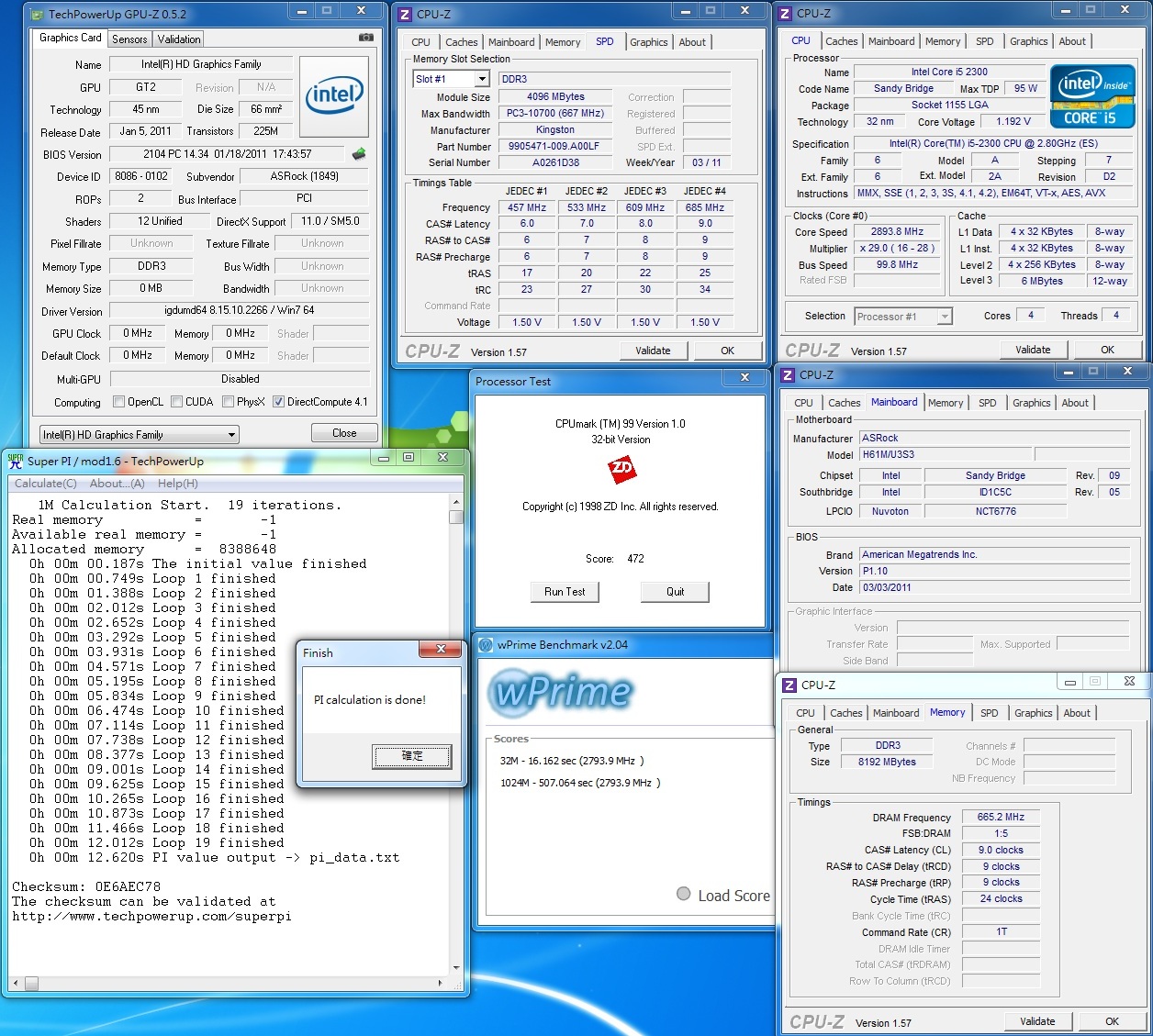The width and height of the screenshot is (1153, 1036).
Task: Click the Subvendor ASRock (1849) field
Action: [x=304, y=176]
